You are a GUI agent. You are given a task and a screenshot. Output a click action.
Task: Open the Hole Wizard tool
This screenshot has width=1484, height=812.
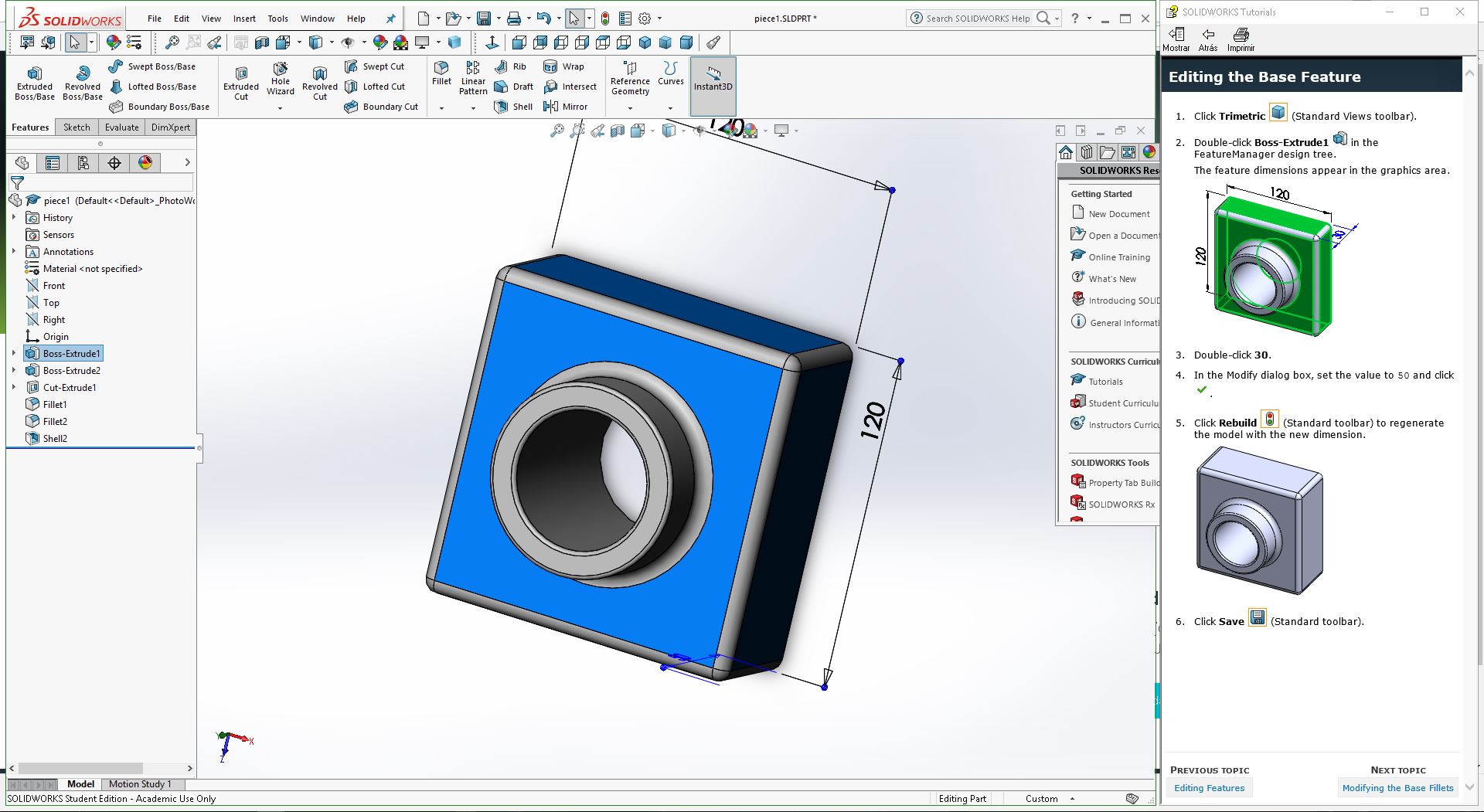coord(281,78)
